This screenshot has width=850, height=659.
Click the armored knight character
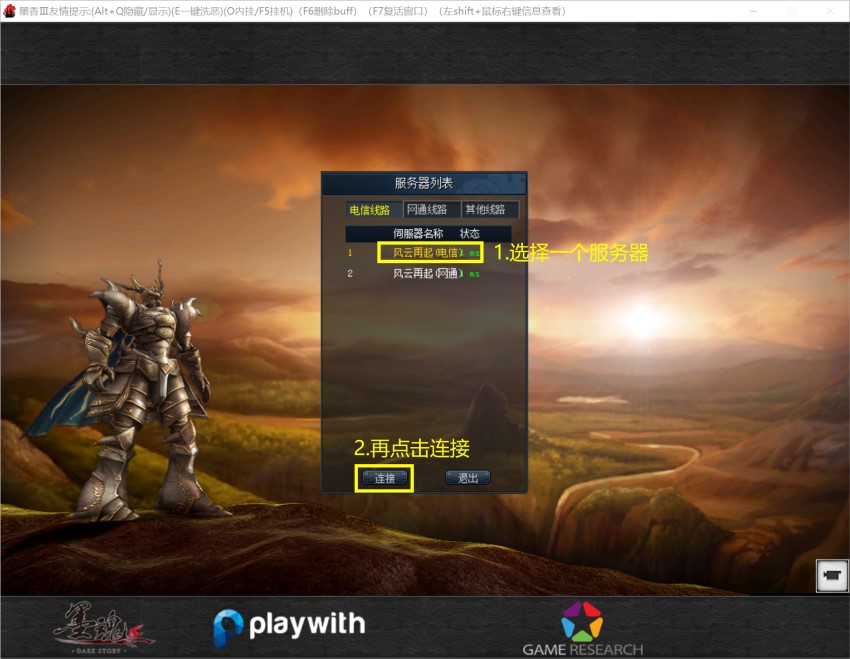pyautogui.click(x=151, y=380)
